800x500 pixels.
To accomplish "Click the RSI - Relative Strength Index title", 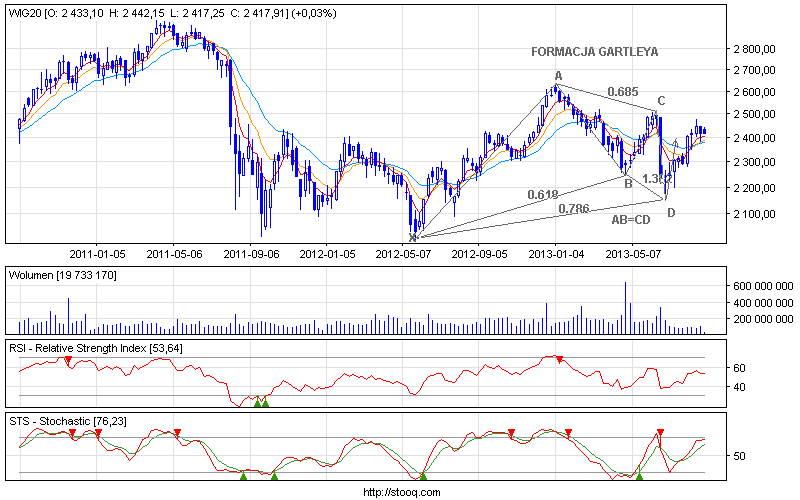I will tap(96, 348).
